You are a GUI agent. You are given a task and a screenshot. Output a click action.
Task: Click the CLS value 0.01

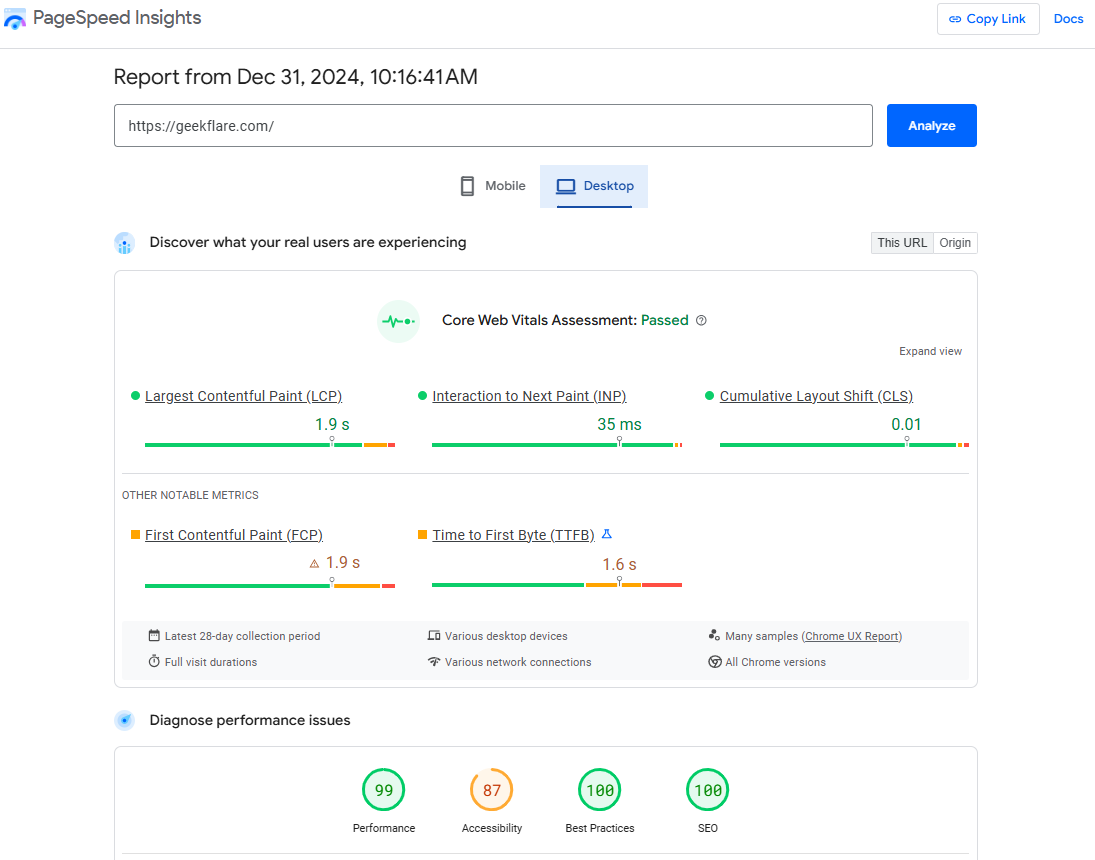(906, 424)
